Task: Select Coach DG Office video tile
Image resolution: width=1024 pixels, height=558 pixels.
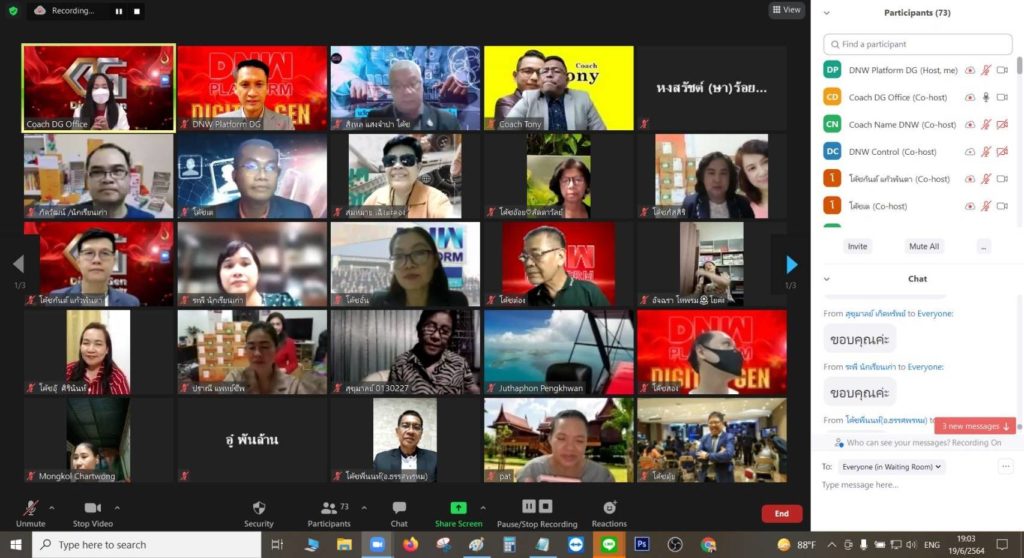Action: click(99, 88)
